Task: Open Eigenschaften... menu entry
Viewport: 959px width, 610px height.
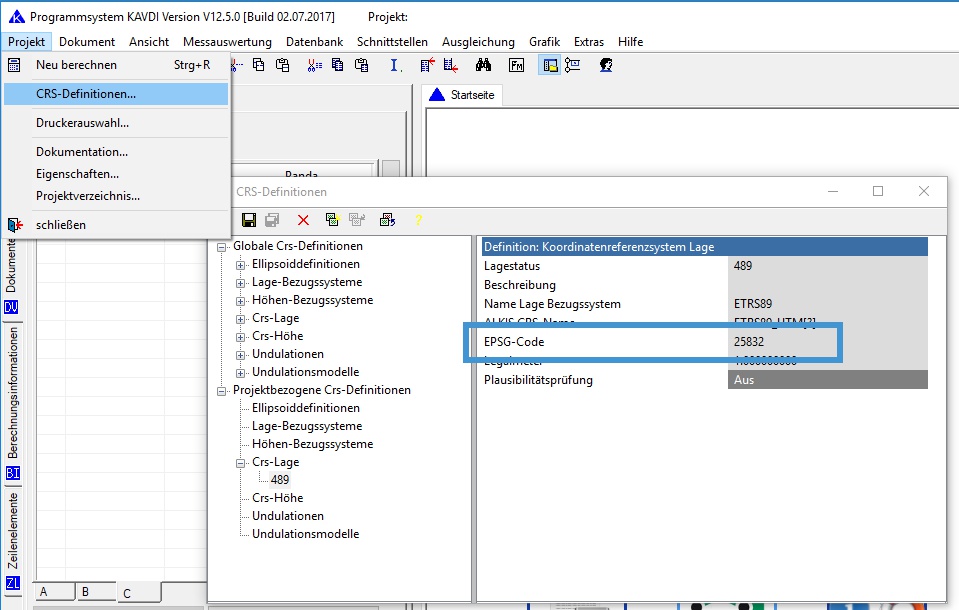Action: (x=116, y=174)
